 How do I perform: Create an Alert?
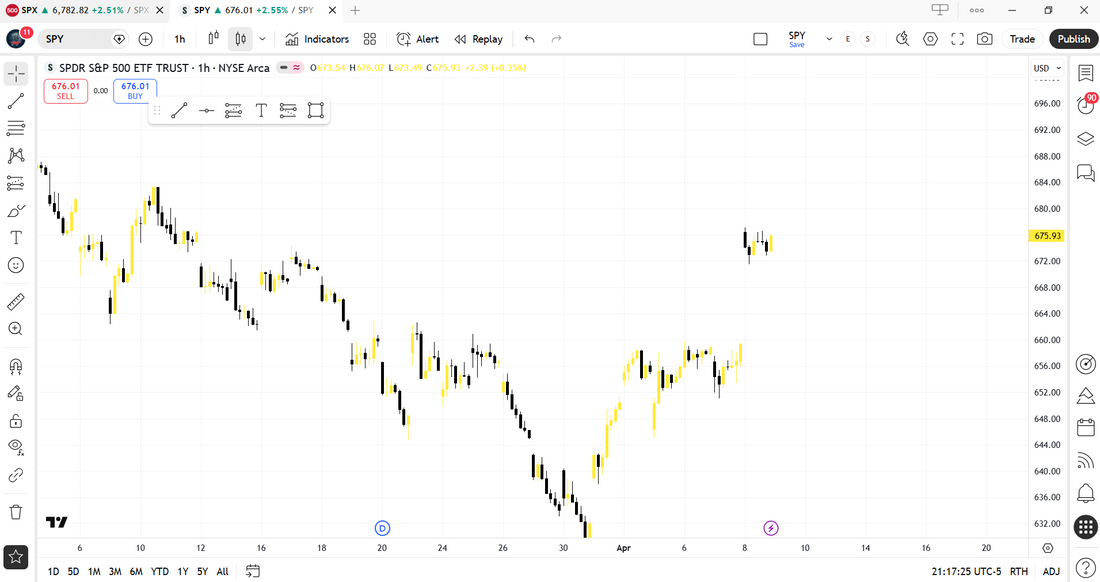click(x=418, y=39)
